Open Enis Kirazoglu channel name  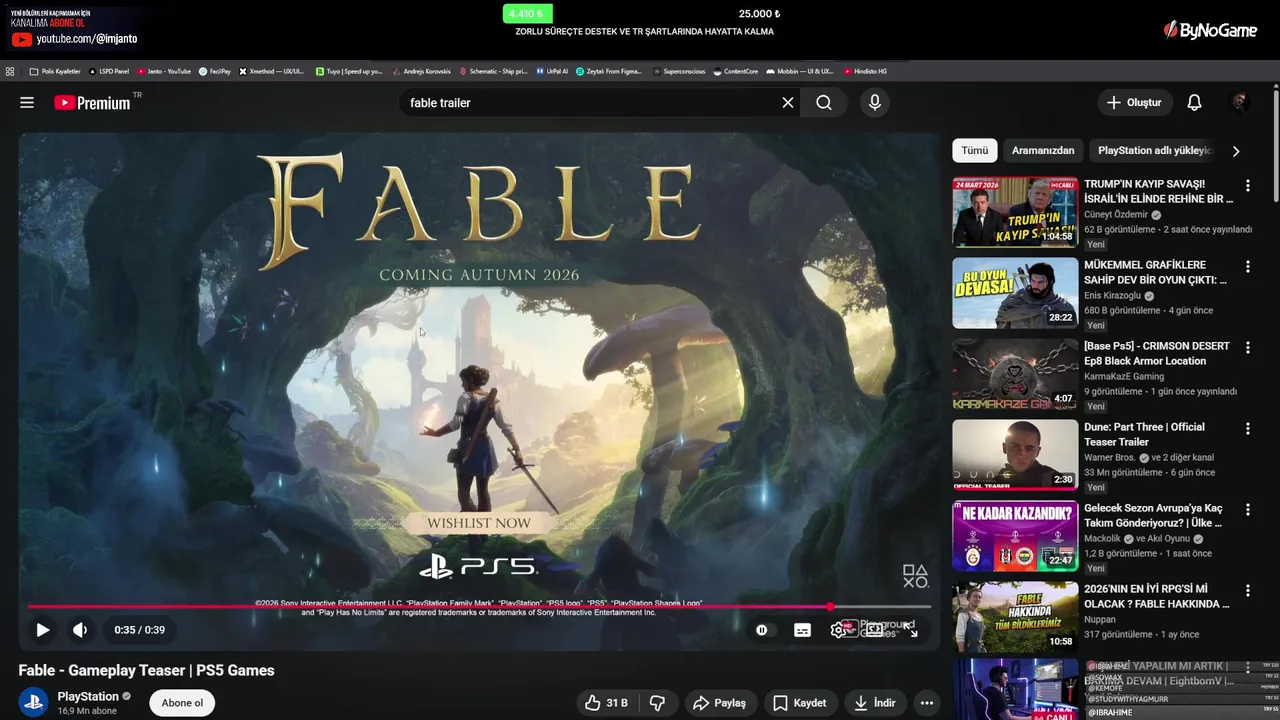pos(1112,296)
